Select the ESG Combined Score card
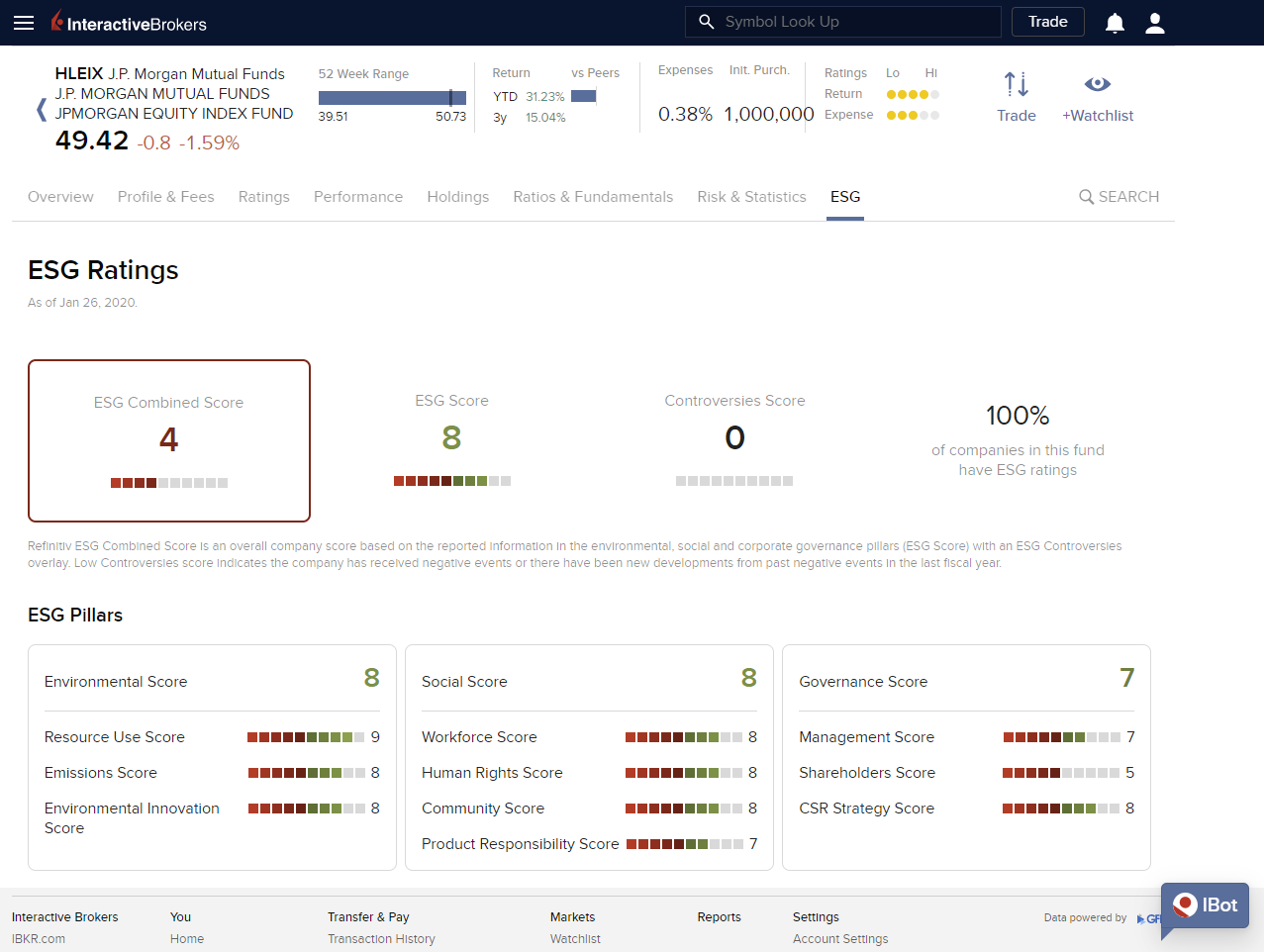The height and width of the screenshot is (952, 1264). 169,440
